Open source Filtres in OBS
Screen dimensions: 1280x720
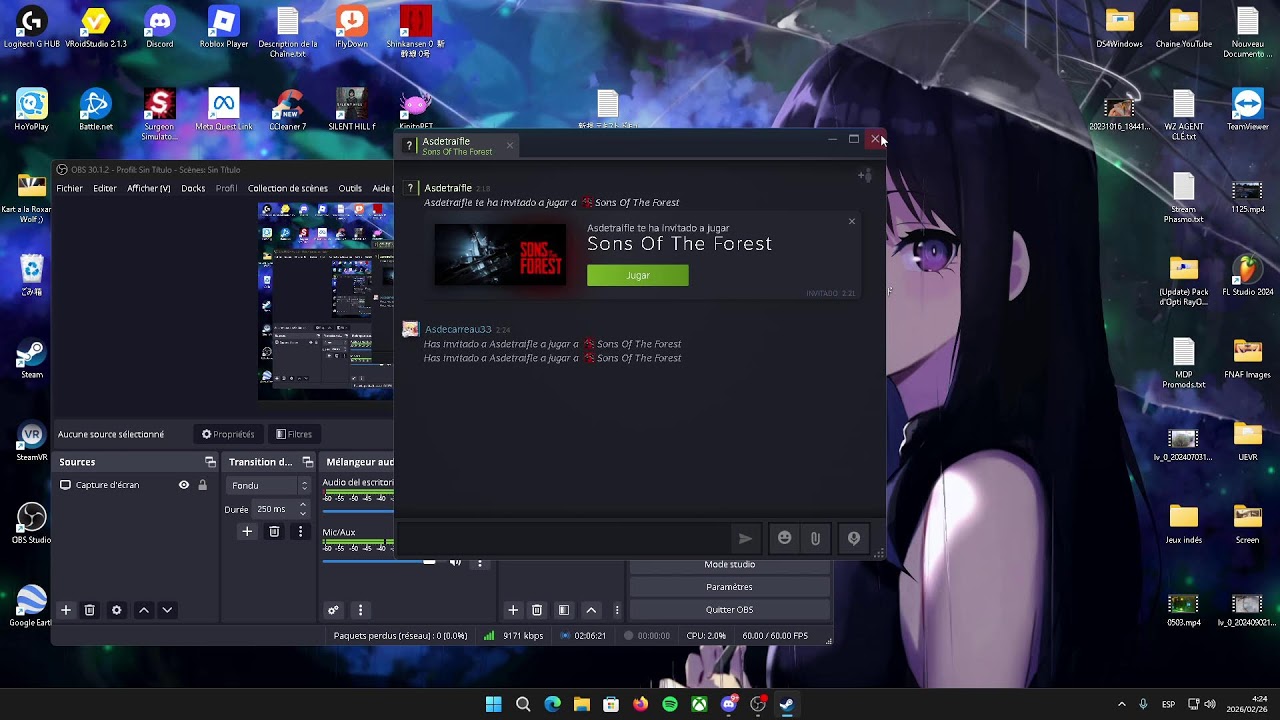[294, 434]
